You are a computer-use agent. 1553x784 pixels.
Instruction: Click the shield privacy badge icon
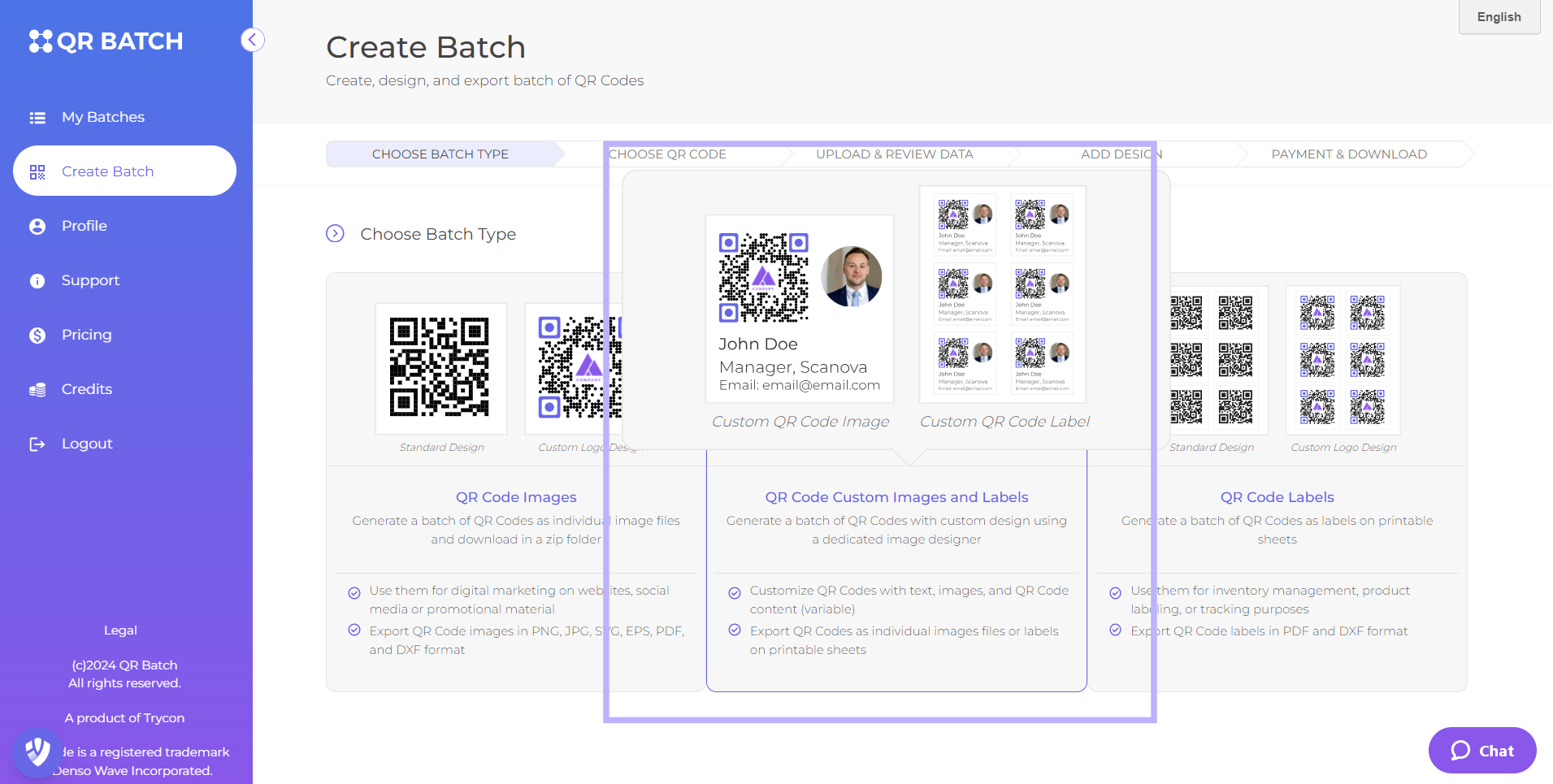click(37, 752)
